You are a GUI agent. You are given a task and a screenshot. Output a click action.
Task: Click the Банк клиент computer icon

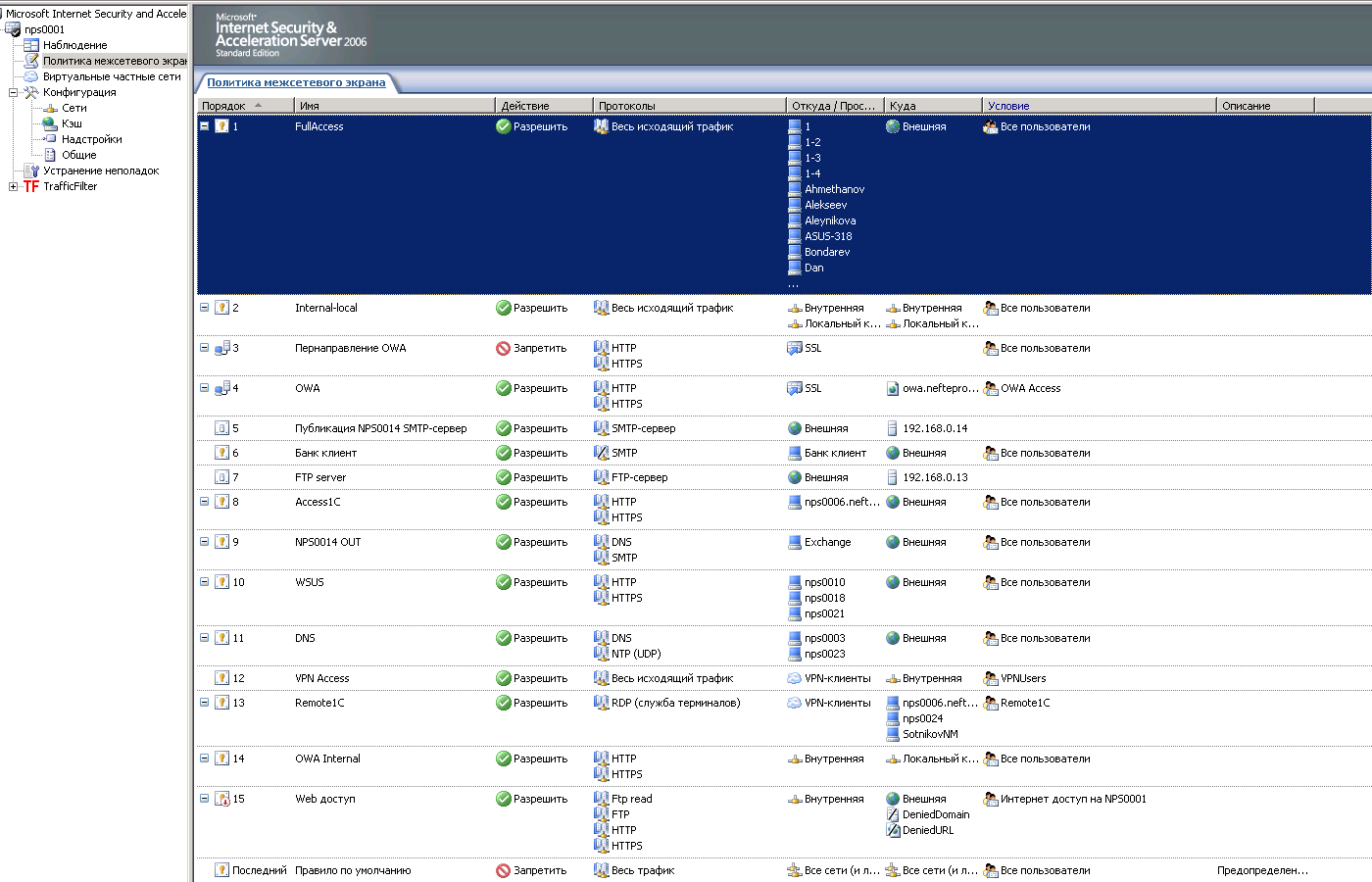pos(795,453)
